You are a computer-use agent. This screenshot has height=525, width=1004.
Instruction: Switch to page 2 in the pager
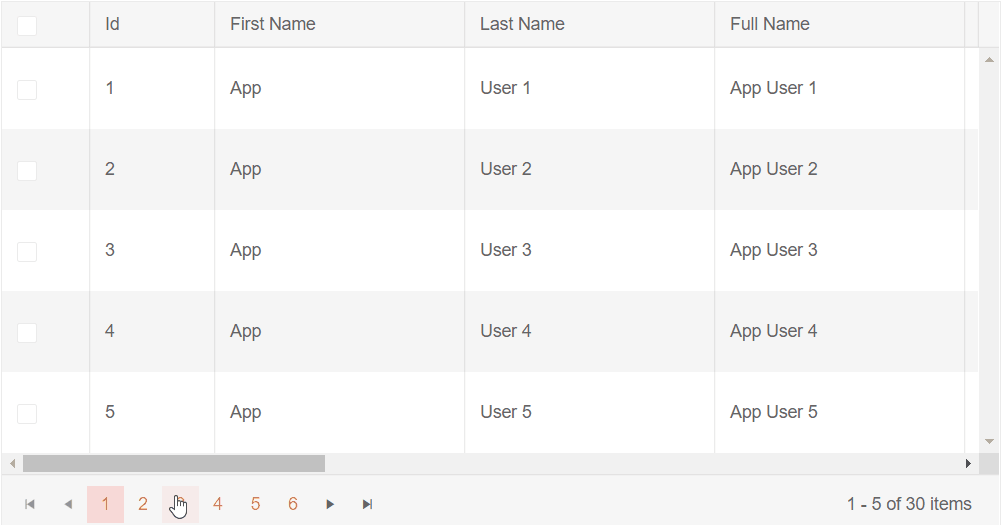(x=143, y=505)
